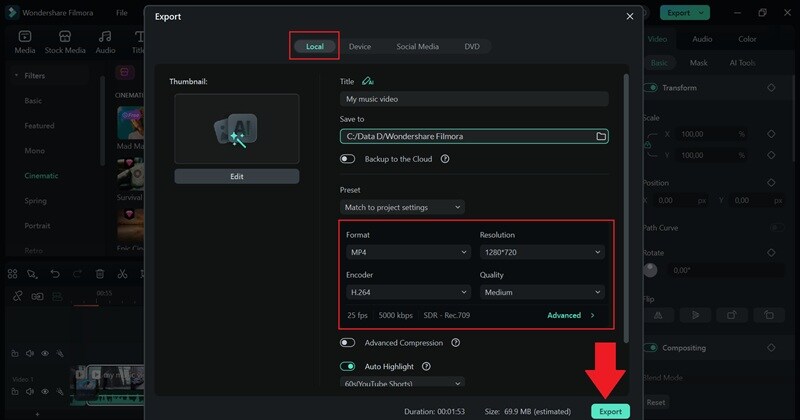Open the 60s(YouTube Shorts) dropdown

[x=402, y=383]
